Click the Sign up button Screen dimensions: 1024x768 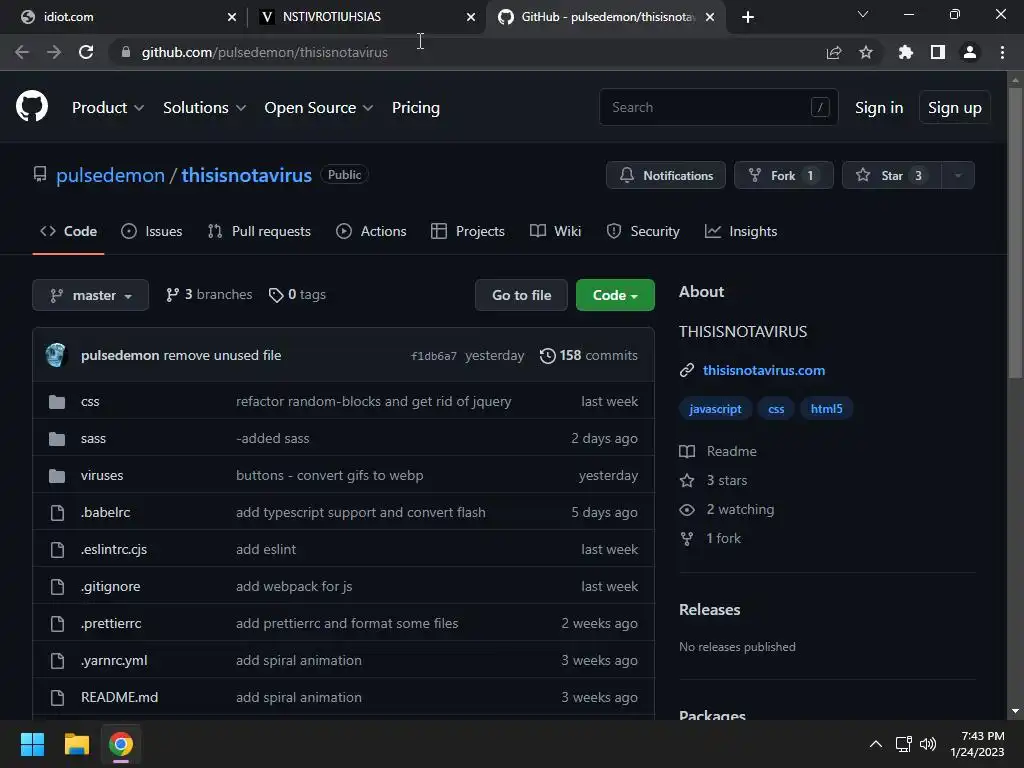955,108
